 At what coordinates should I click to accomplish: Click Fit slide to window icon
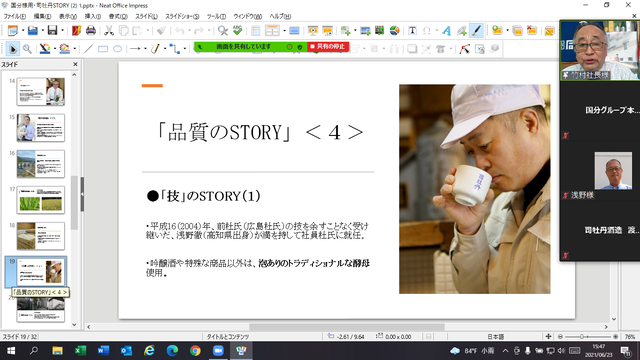pos(548,337)
